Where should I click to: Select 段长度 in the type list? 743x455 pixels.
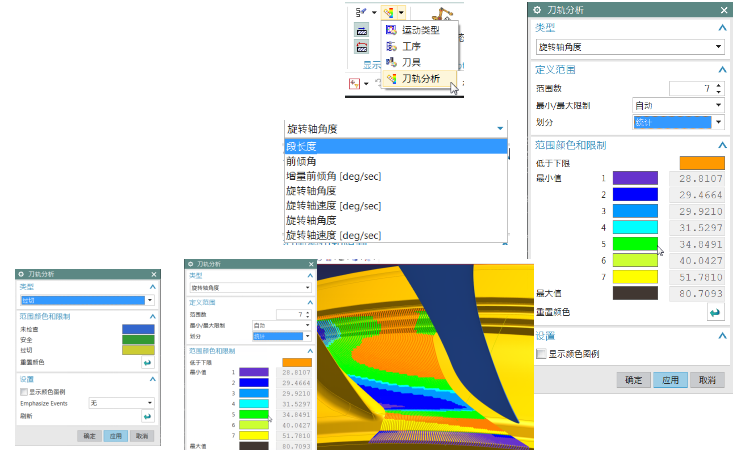[x=398, y=147]
